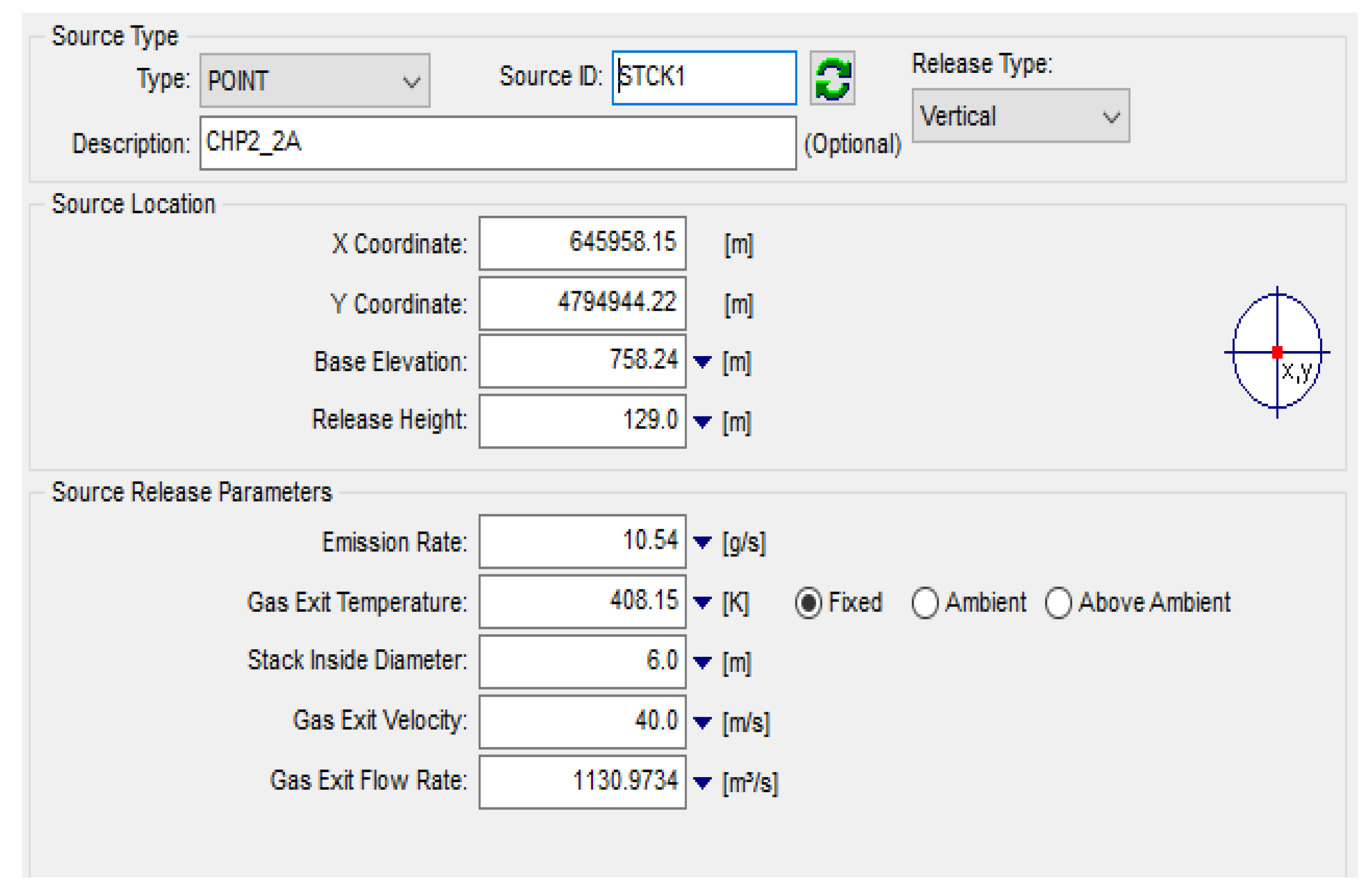The height and width of the screenshot is (892, 1372).
Task: Select the Ambient temperature option
Action: (x=925, y=603)
